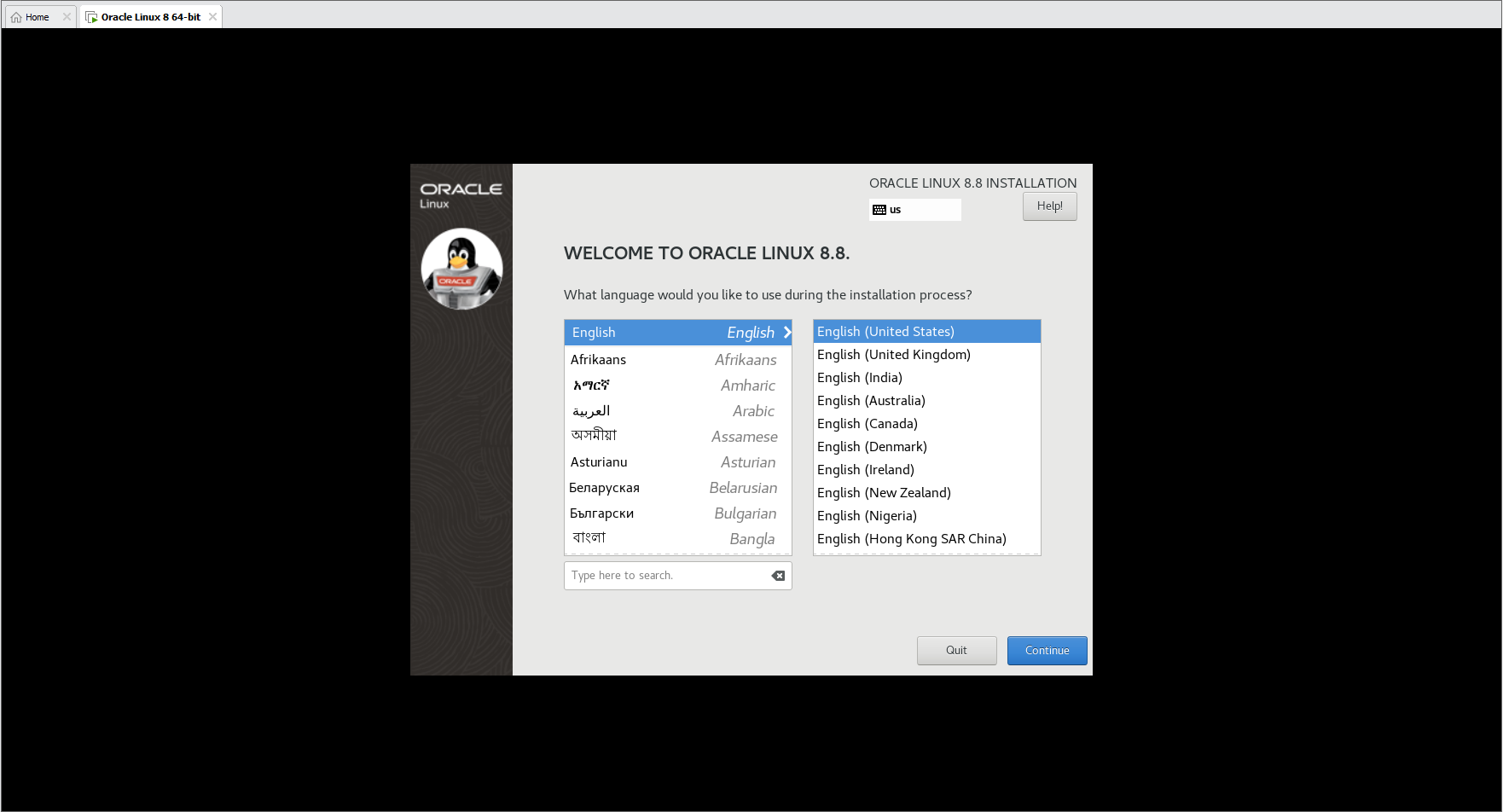The image size is (1503, 812).
Task: Choose English (Australia) locale
Action: pyautogui.click(x=926, y=401)
